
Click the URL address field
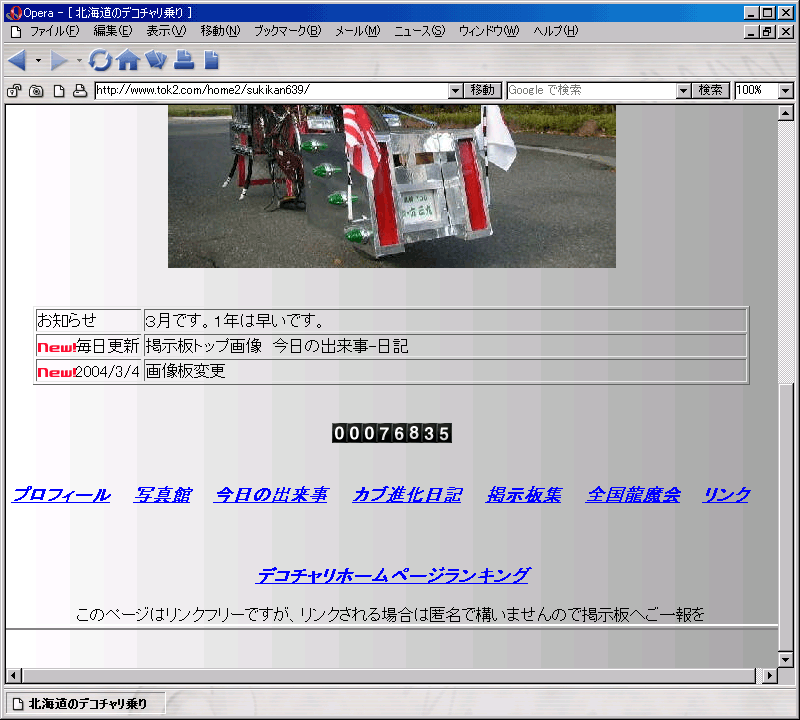coord(271,91)
